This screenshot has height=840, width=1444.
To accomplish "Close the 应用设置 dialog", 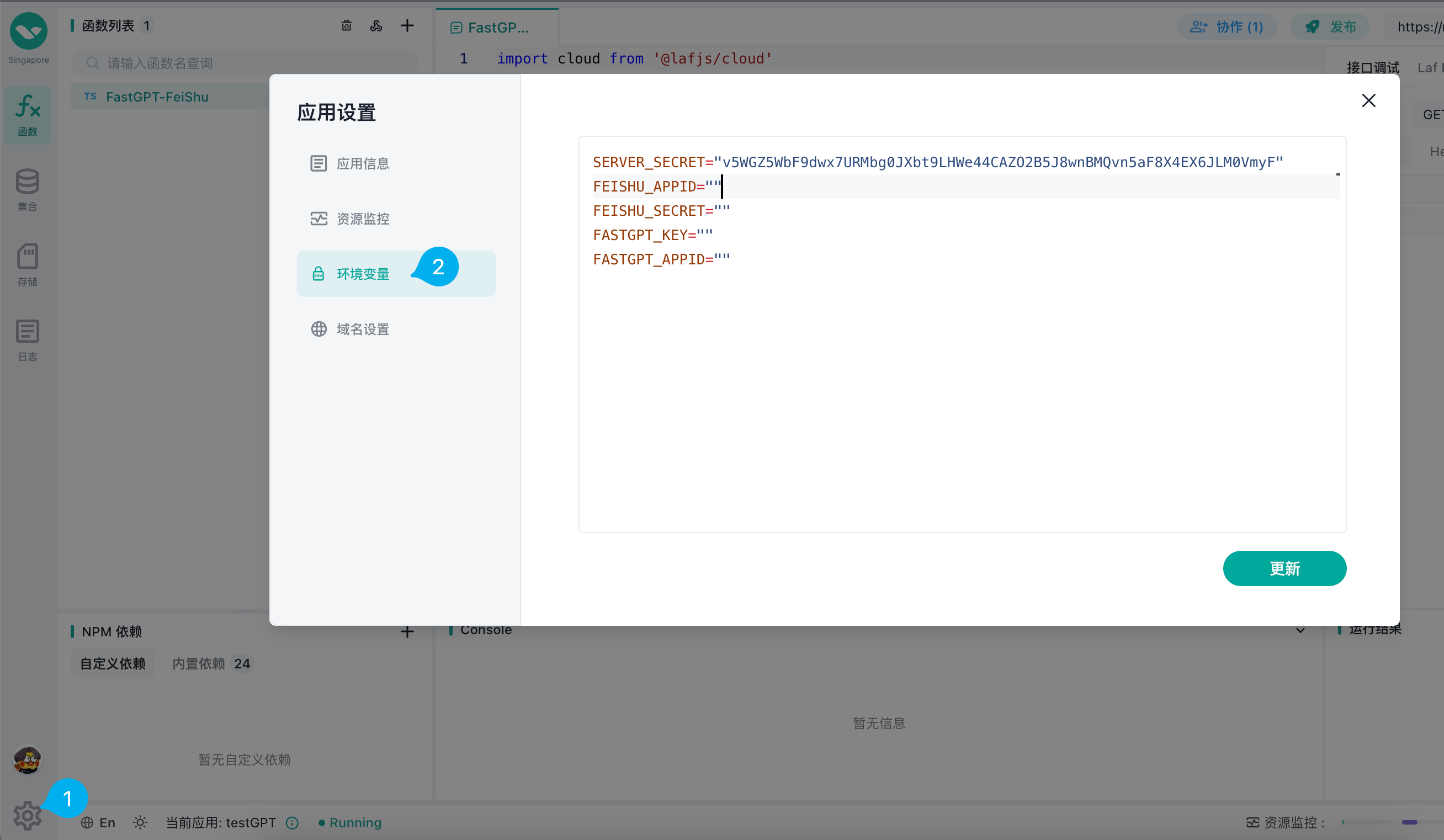I will [1368, 100].
